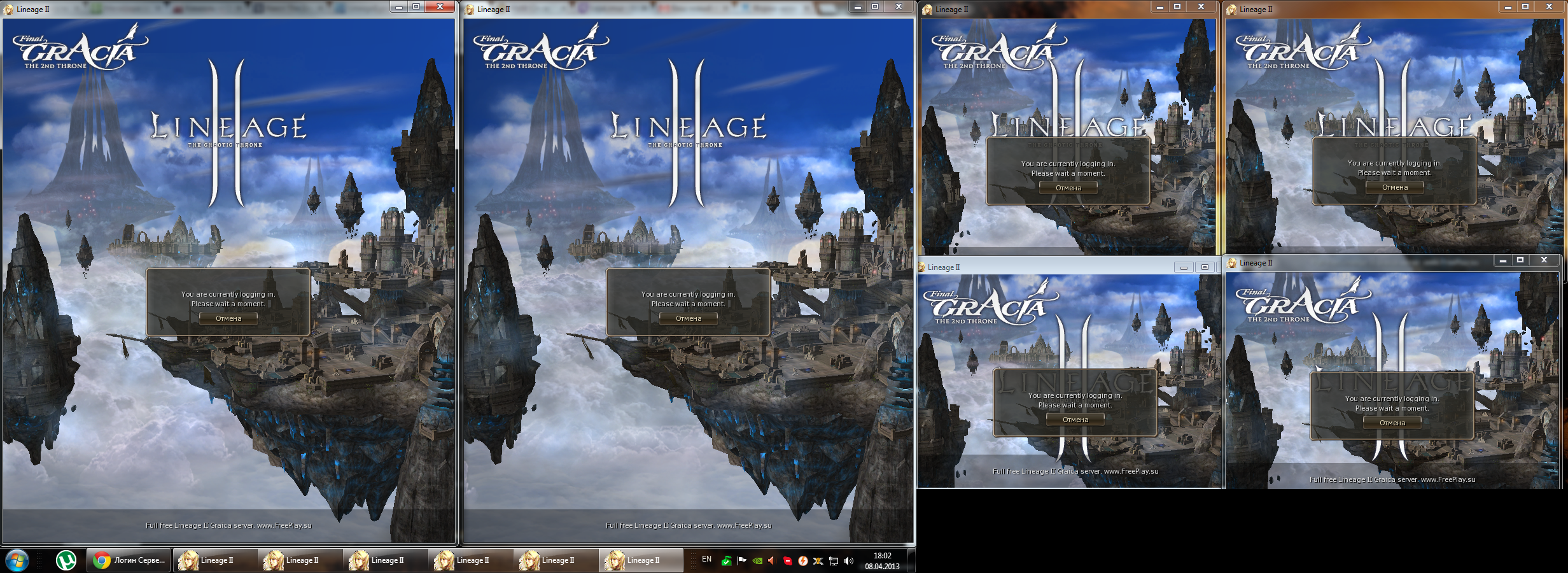Minimize the second large Lineage II window
Viewport: 1568px width, 573px height.
tap(858, 7)
